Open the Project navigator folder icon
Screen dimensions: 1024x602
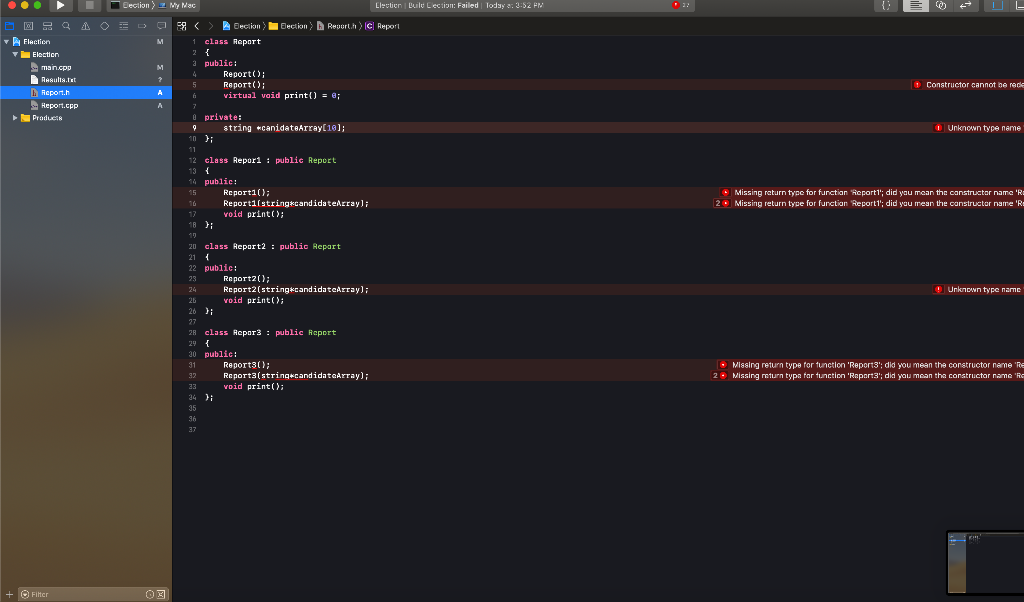10,26
